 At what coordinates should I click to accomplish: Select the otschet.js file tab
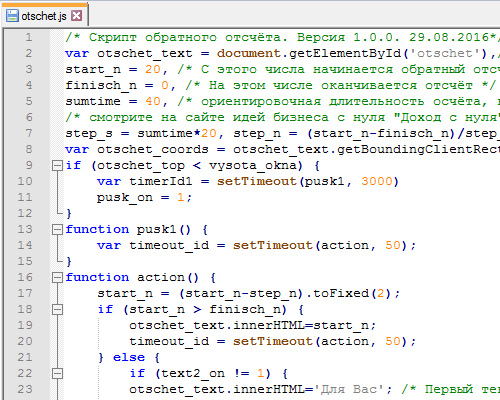(x=44, y=16)
